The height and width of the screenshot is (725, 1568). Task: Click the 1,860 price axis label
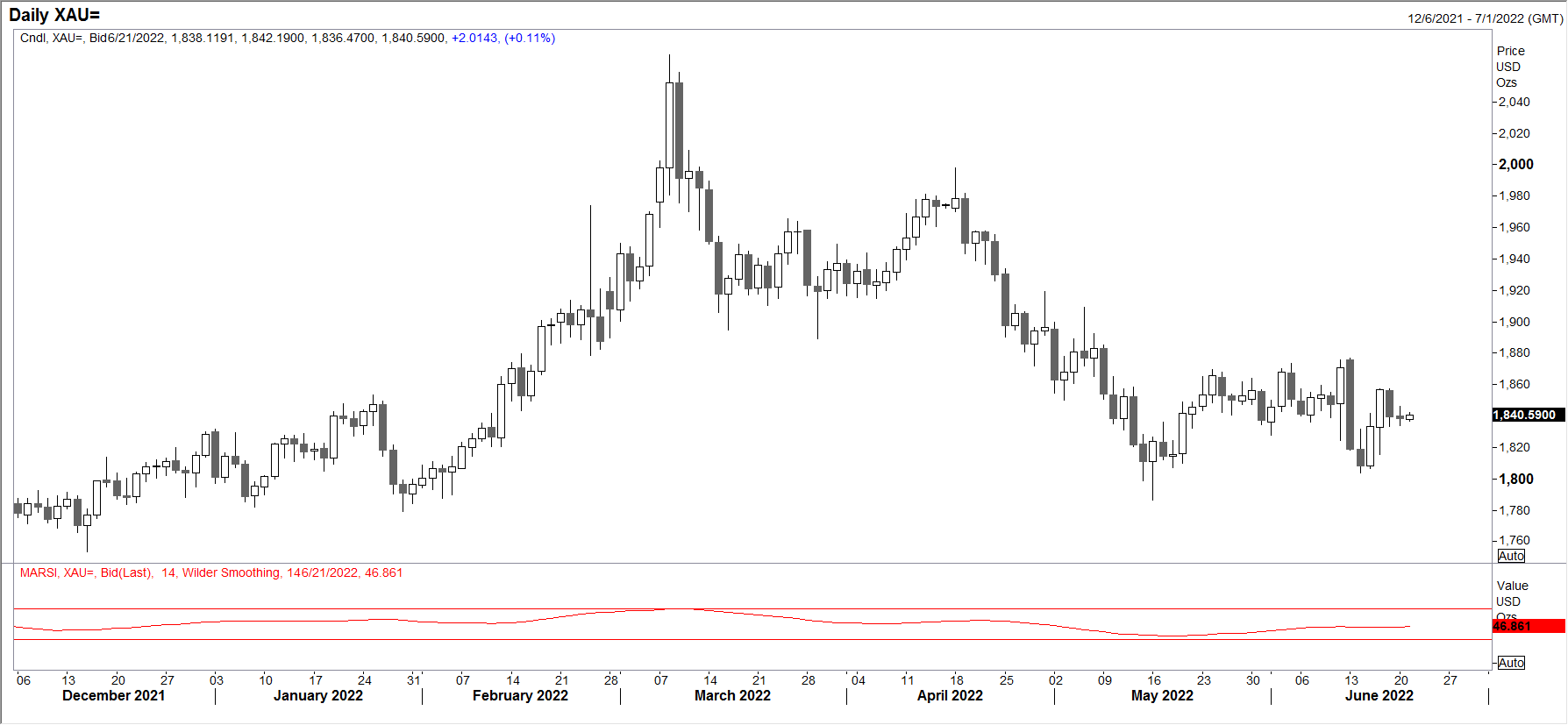1515,384
